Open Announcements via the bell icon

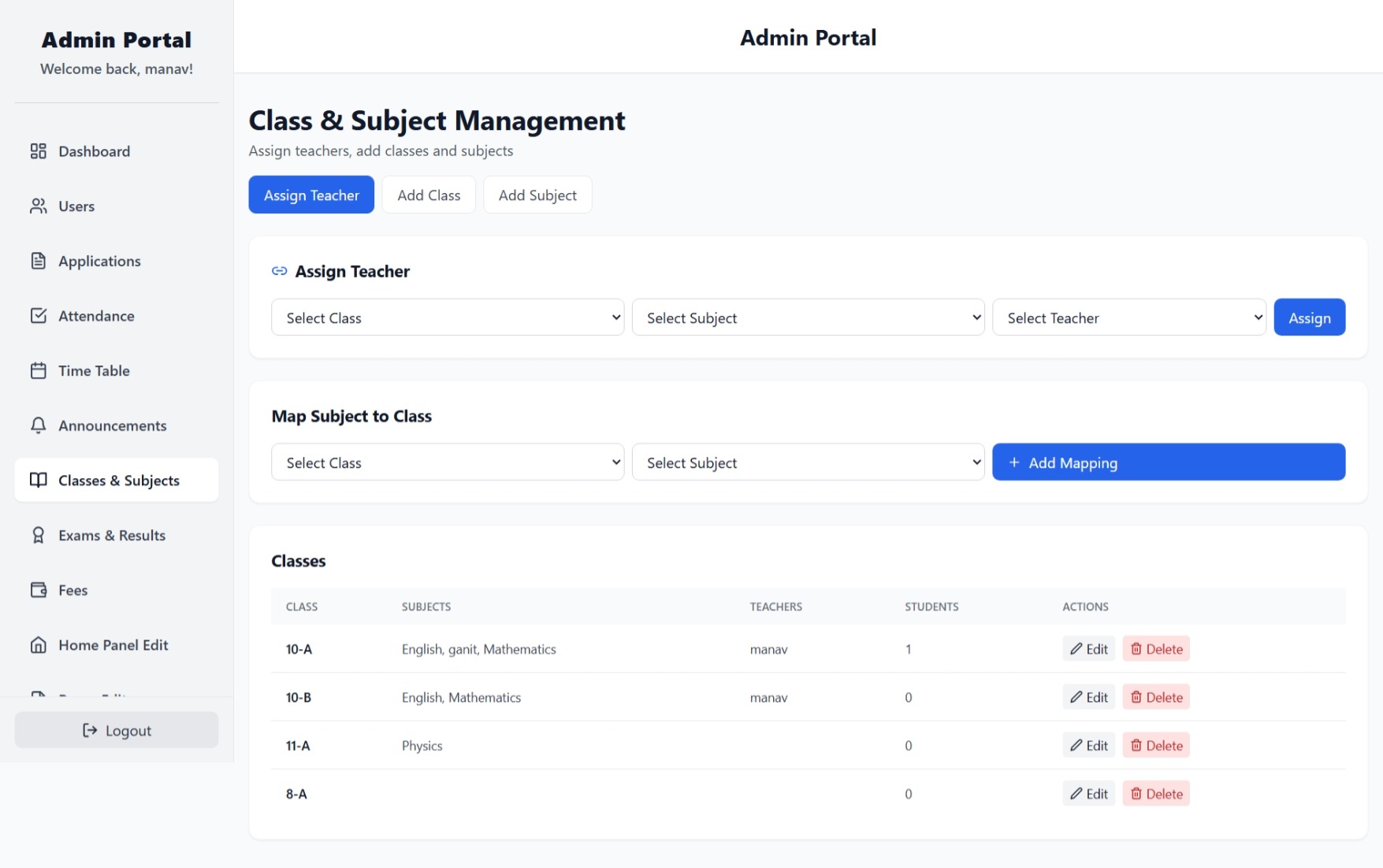point(38,425)
